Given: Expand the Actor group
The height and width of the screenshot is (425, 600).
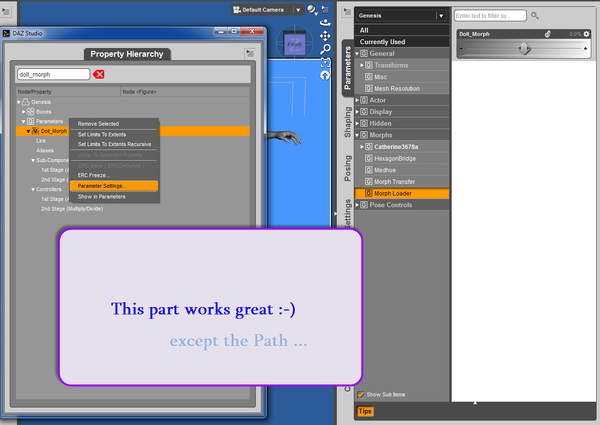Looking at the screenshot, I should pyautogui.click(x=357, y=100).
